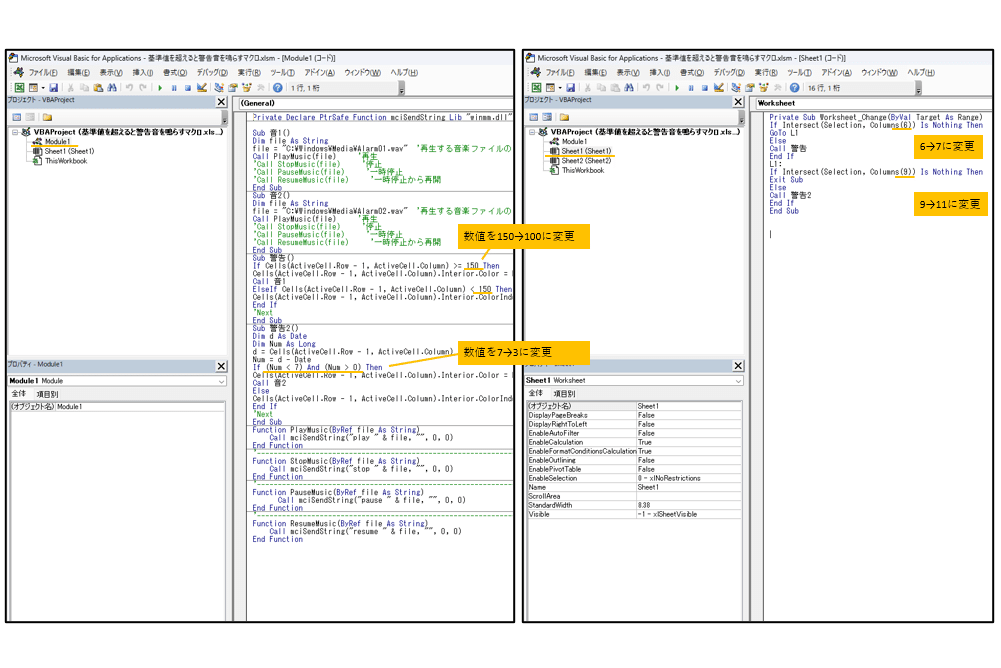
Task: Click the Cut icon in Module1 window
Action: pos(70,87)
